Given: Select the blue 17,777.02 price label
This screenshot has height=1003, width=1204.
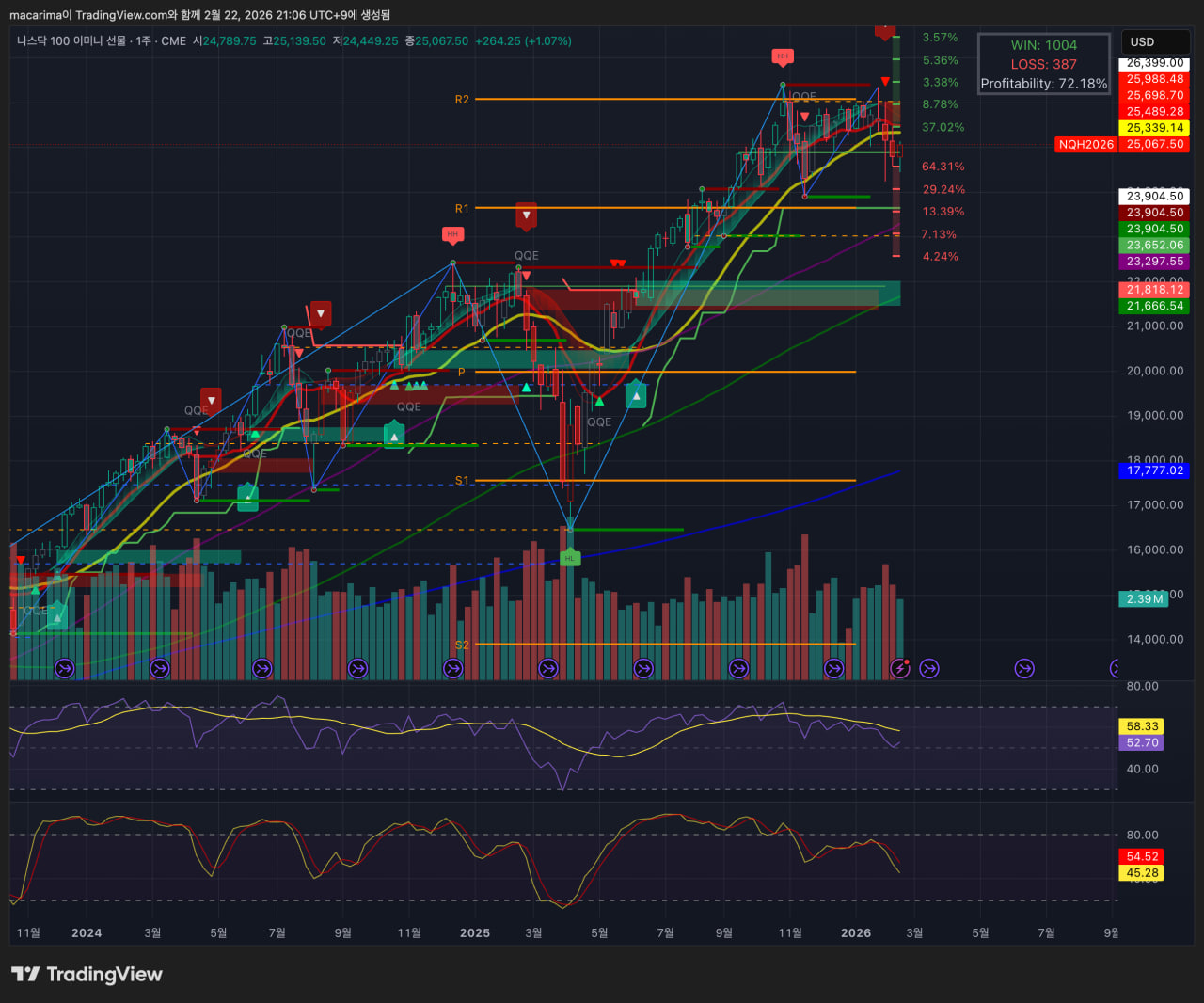Looking at the screenshot, I should (1154, 470).
